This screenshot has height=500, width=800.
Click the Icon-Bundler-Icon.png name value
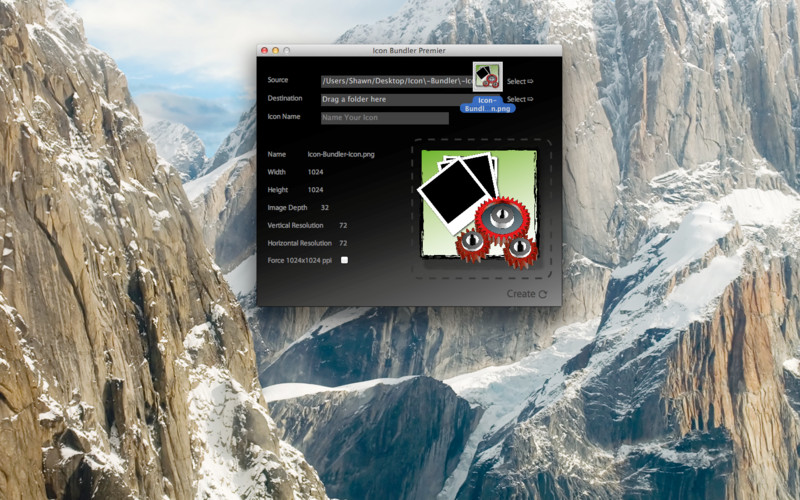click(x=341, y=155)
